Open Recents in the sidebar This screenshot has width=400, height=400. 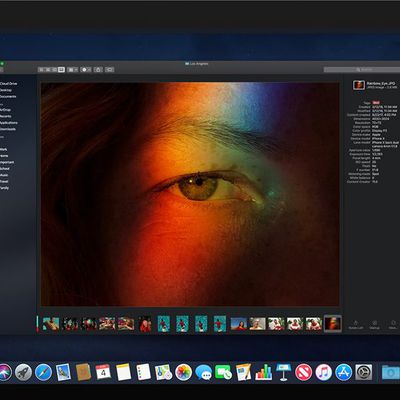pos(6,116)
